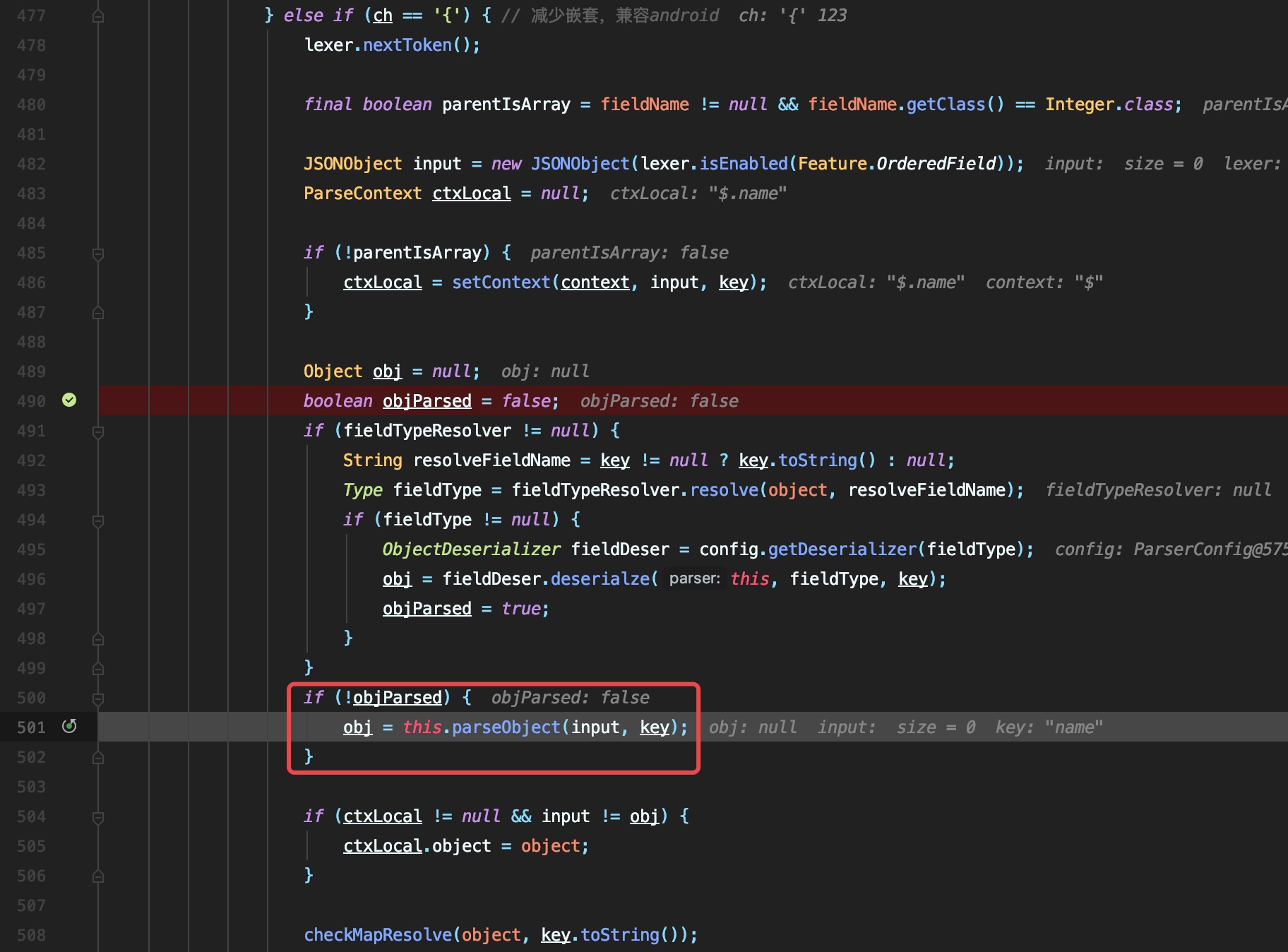1288x952 pixels.
Task: Click the checkMapResolve call on line 508
Action: coord(378,935)
